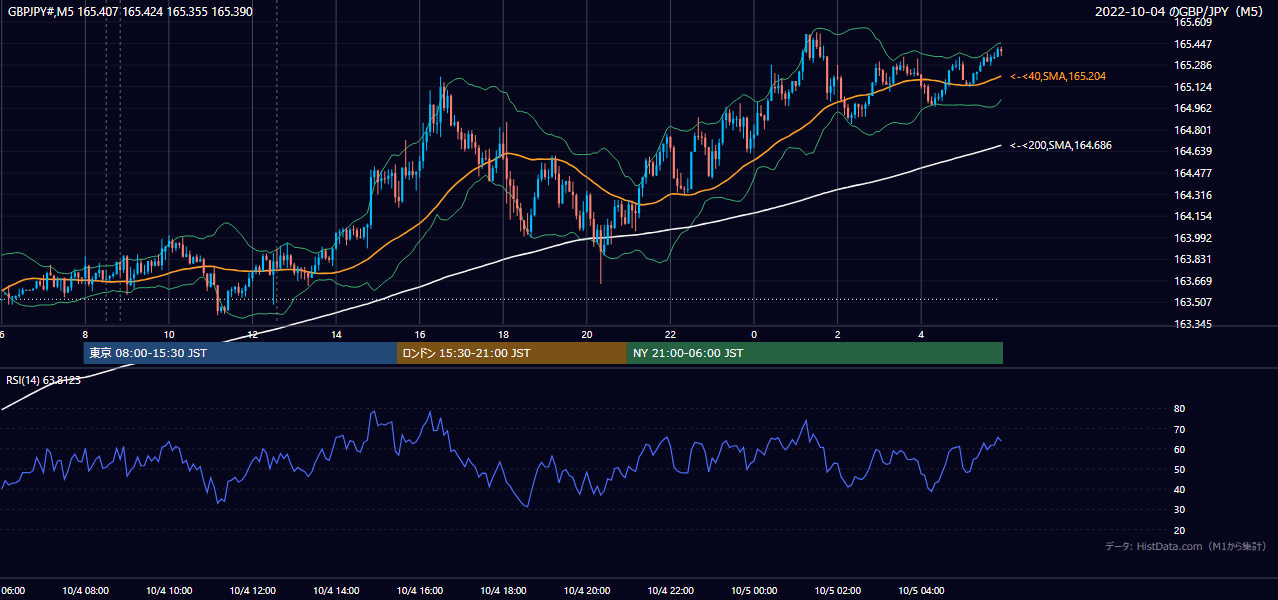Click bottom time label 10/4 12:00

point(252,590)
